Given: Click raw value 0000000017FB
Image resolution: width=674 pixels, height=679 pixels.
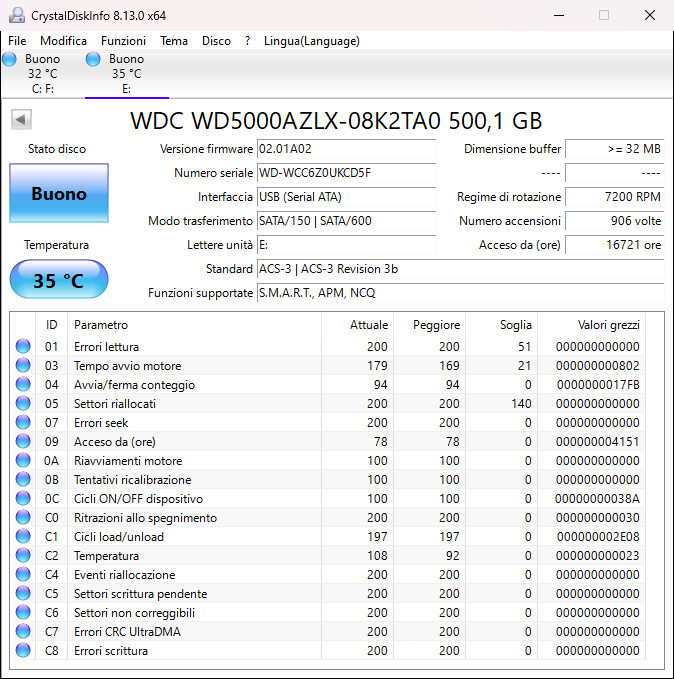Looking at the screenshot, I should pyautogui.click(x=598, y=385).
